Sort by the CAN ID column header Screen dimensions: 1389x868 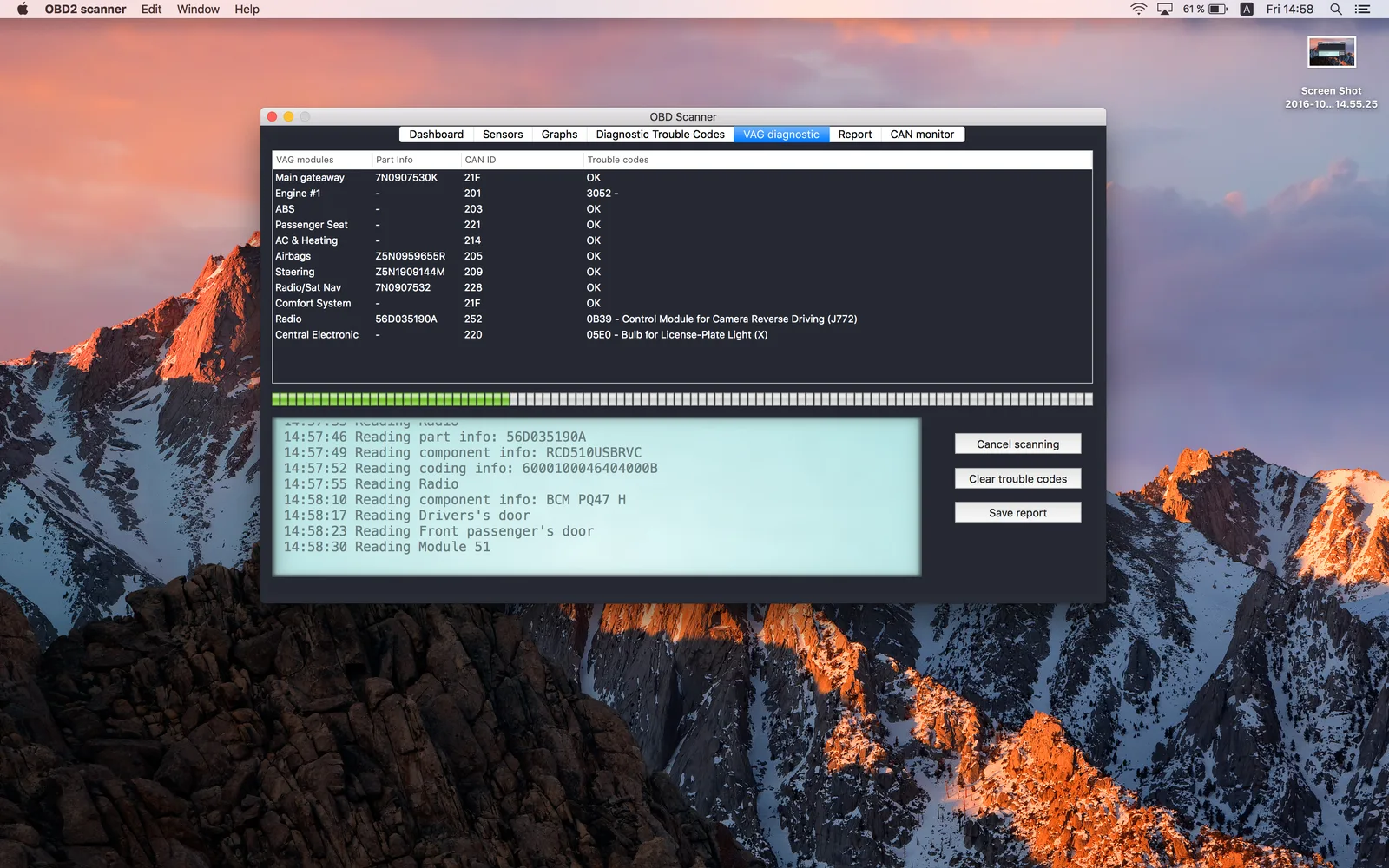[x=521, y=160]
